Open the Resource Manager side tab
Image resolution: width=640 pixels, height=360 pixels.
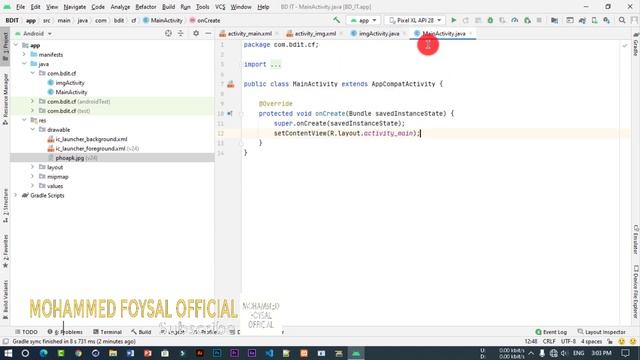(5, 99)
